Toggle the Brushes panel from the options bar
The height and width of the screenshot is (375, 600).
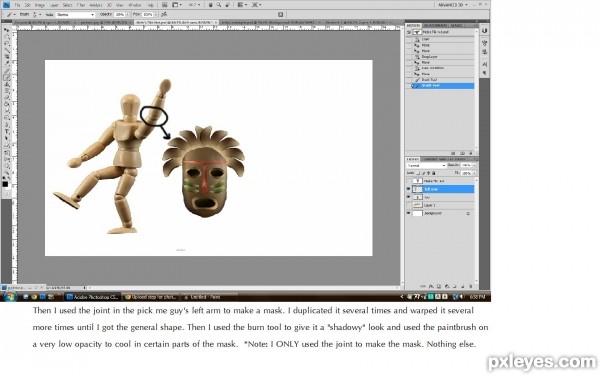pyautogui.click(x=280, y=14)
